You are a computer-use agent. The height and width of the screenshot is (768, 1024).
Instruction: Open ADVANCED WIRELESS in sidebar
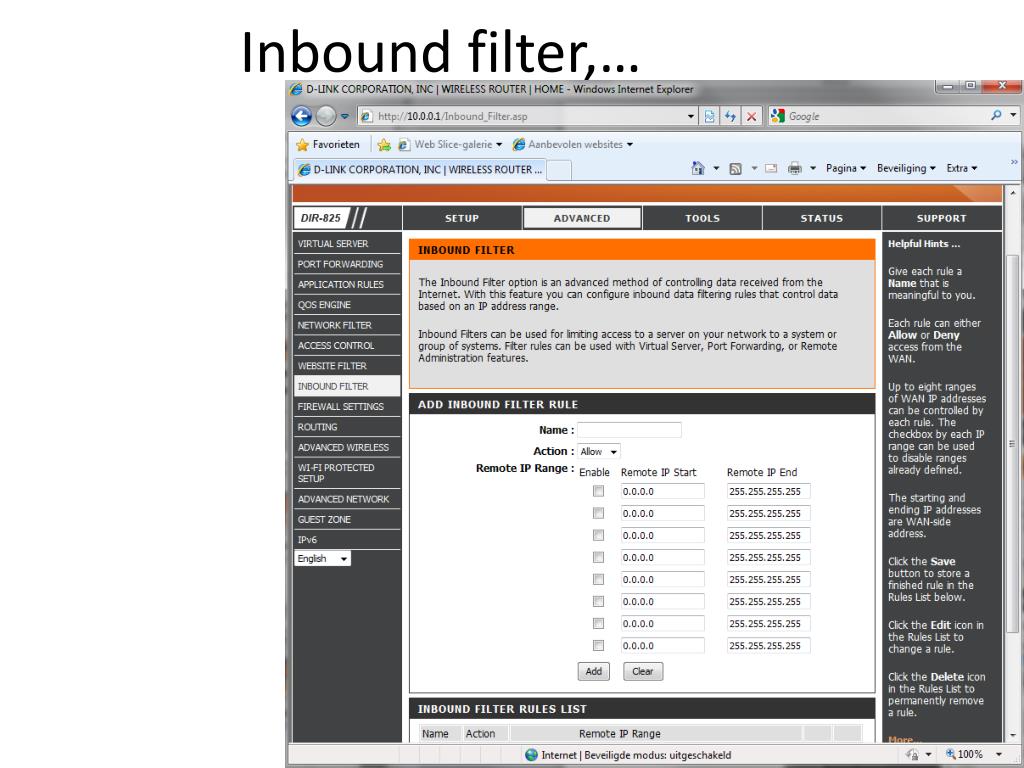tap(347, 447)
